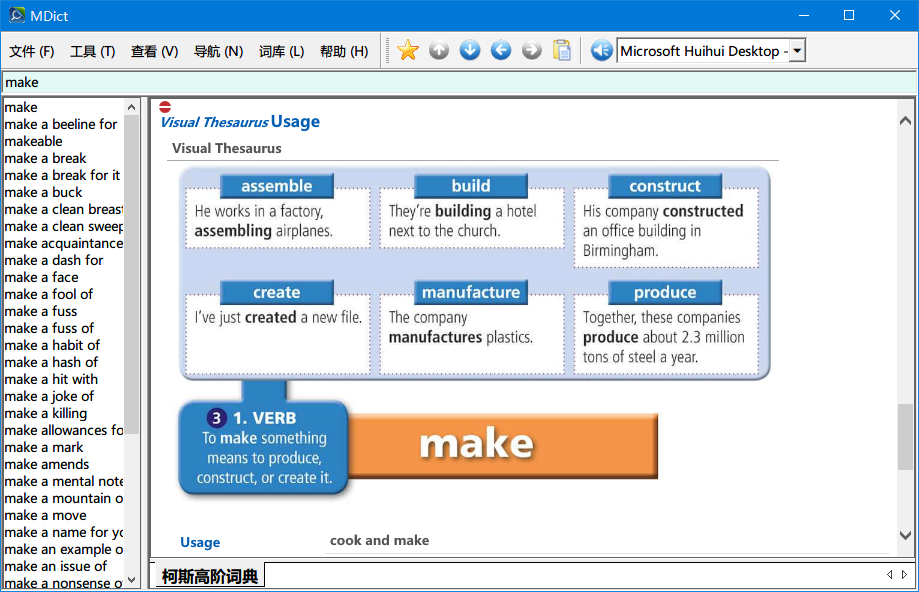
Task: Navigate forward with the right arrow
Action: pyautogui.click(x=532, y=50)
